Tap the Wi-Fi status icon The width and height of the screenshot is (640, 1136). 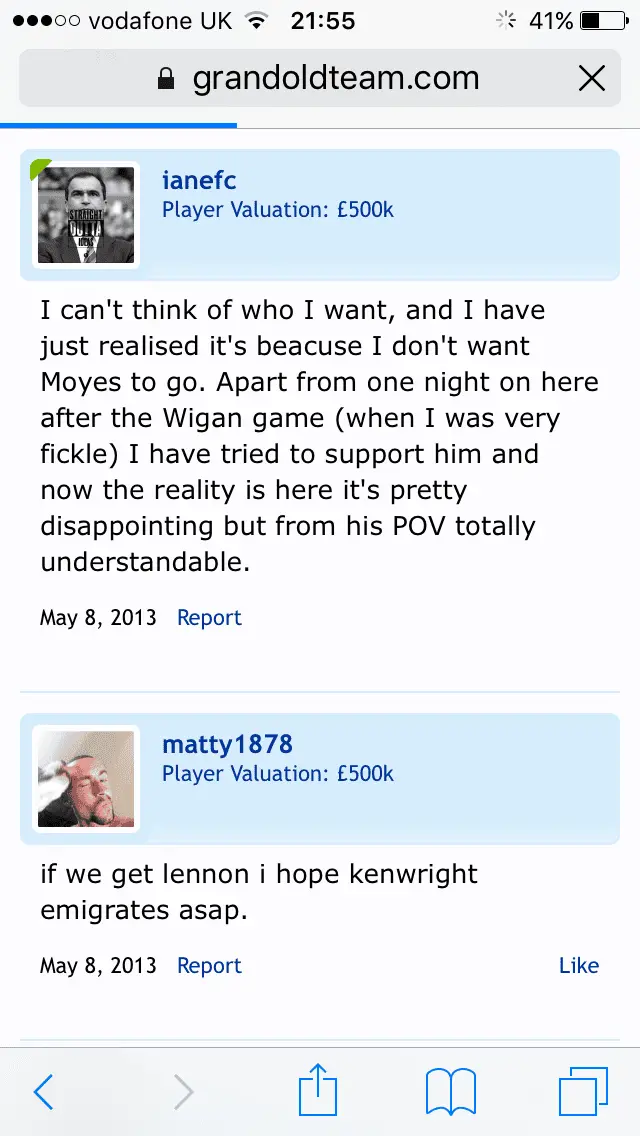coord(257,21)
